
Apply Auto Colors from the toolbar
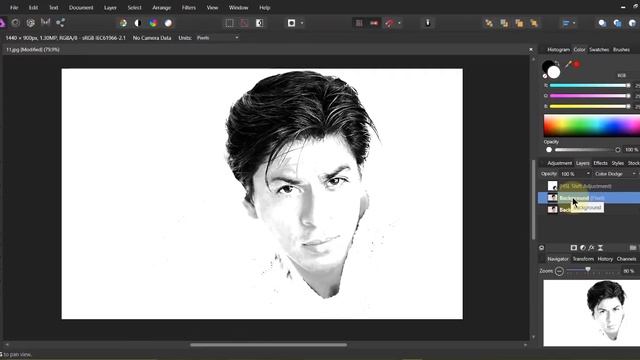(x=153, y=23)
